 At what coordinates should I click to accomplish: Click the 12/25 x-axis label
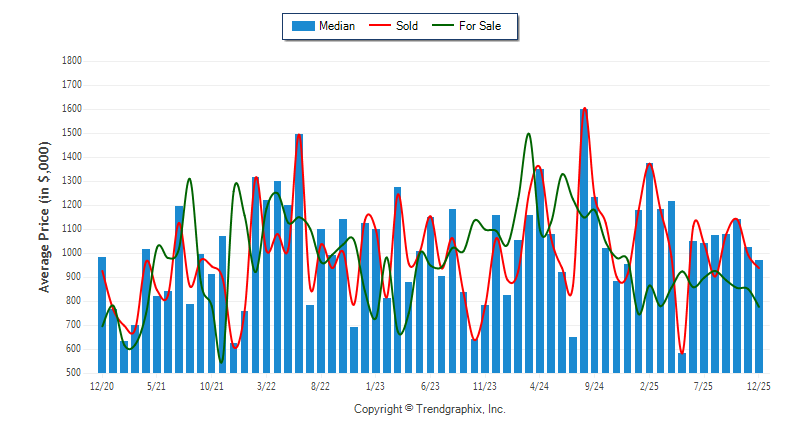(759, 385)
